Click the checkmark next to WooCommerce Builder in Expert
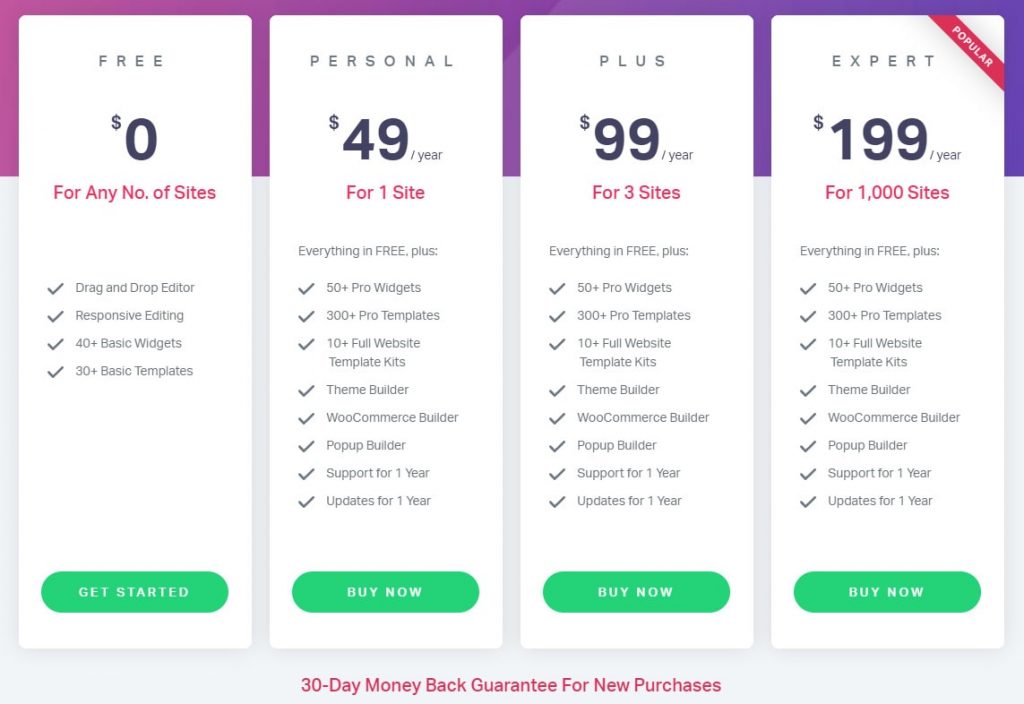This screenshot has width=1024, height=704. tap(808, 418)
